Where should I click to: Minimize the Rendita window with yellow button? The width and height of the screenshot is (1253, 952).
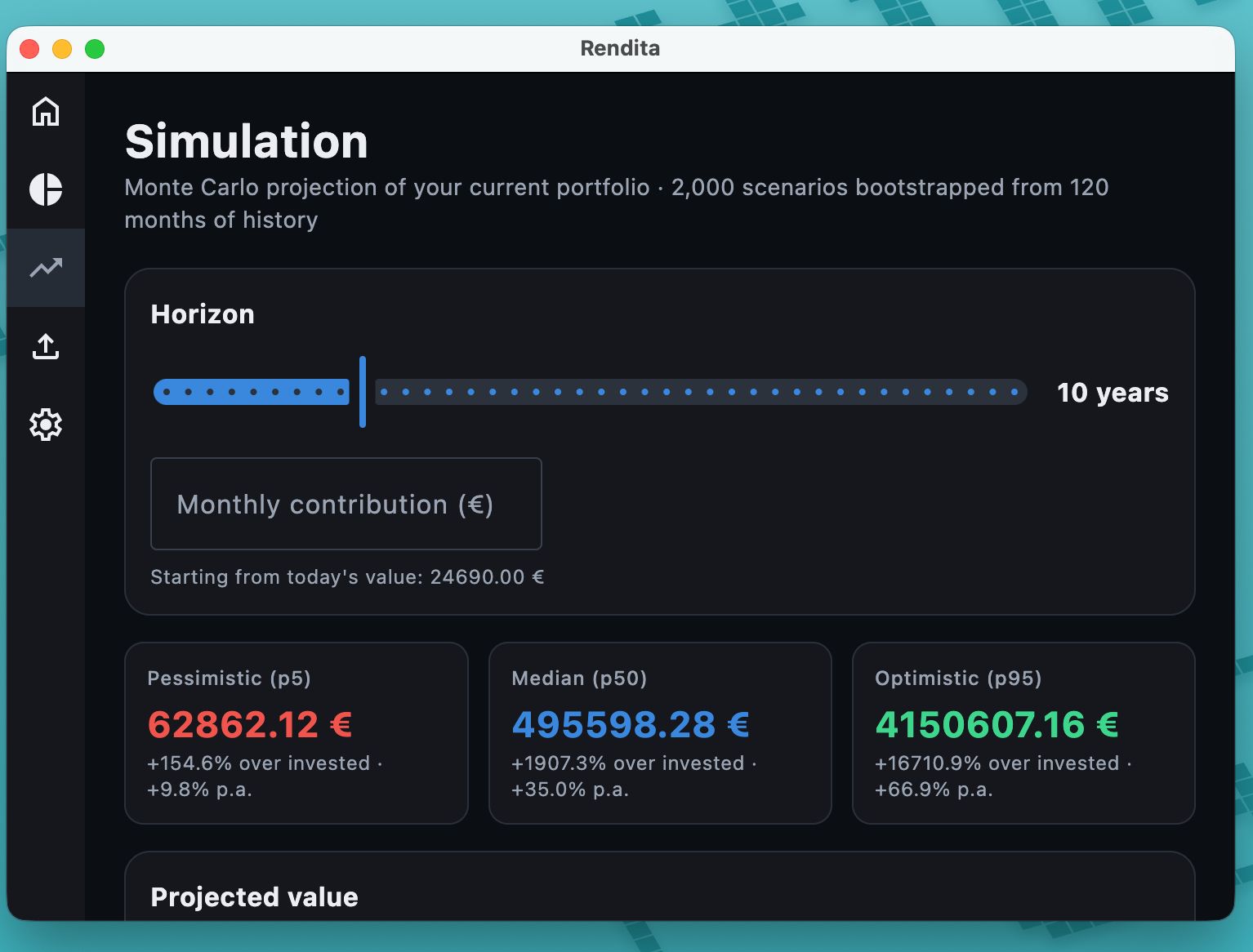point(62,49)
